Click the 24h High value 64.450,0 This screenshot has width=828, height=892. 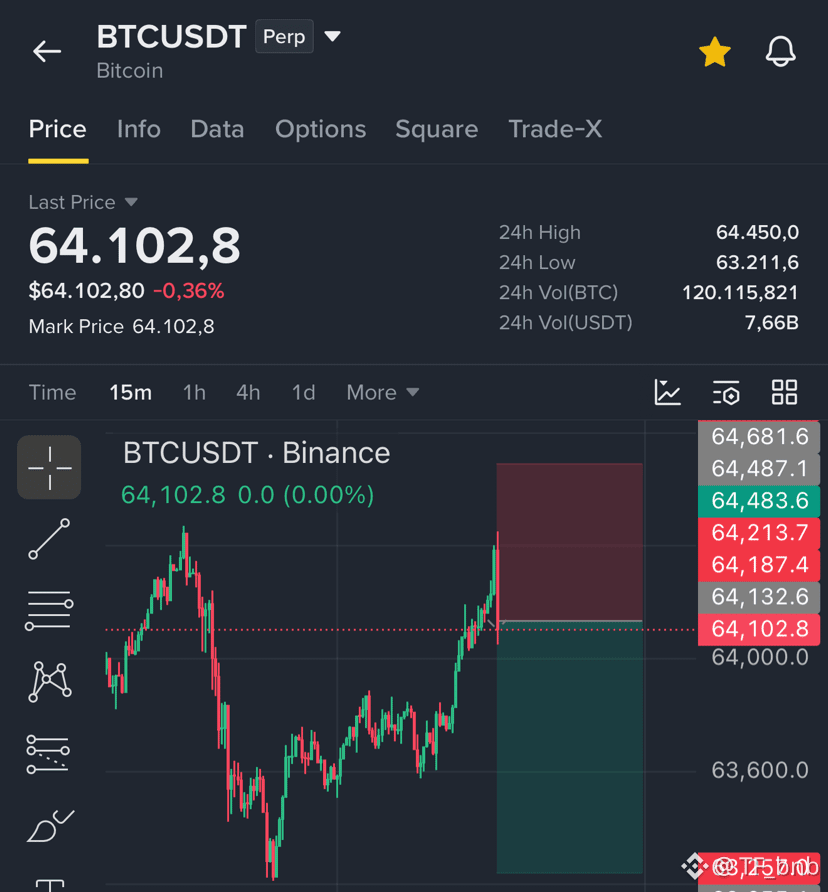757,232
